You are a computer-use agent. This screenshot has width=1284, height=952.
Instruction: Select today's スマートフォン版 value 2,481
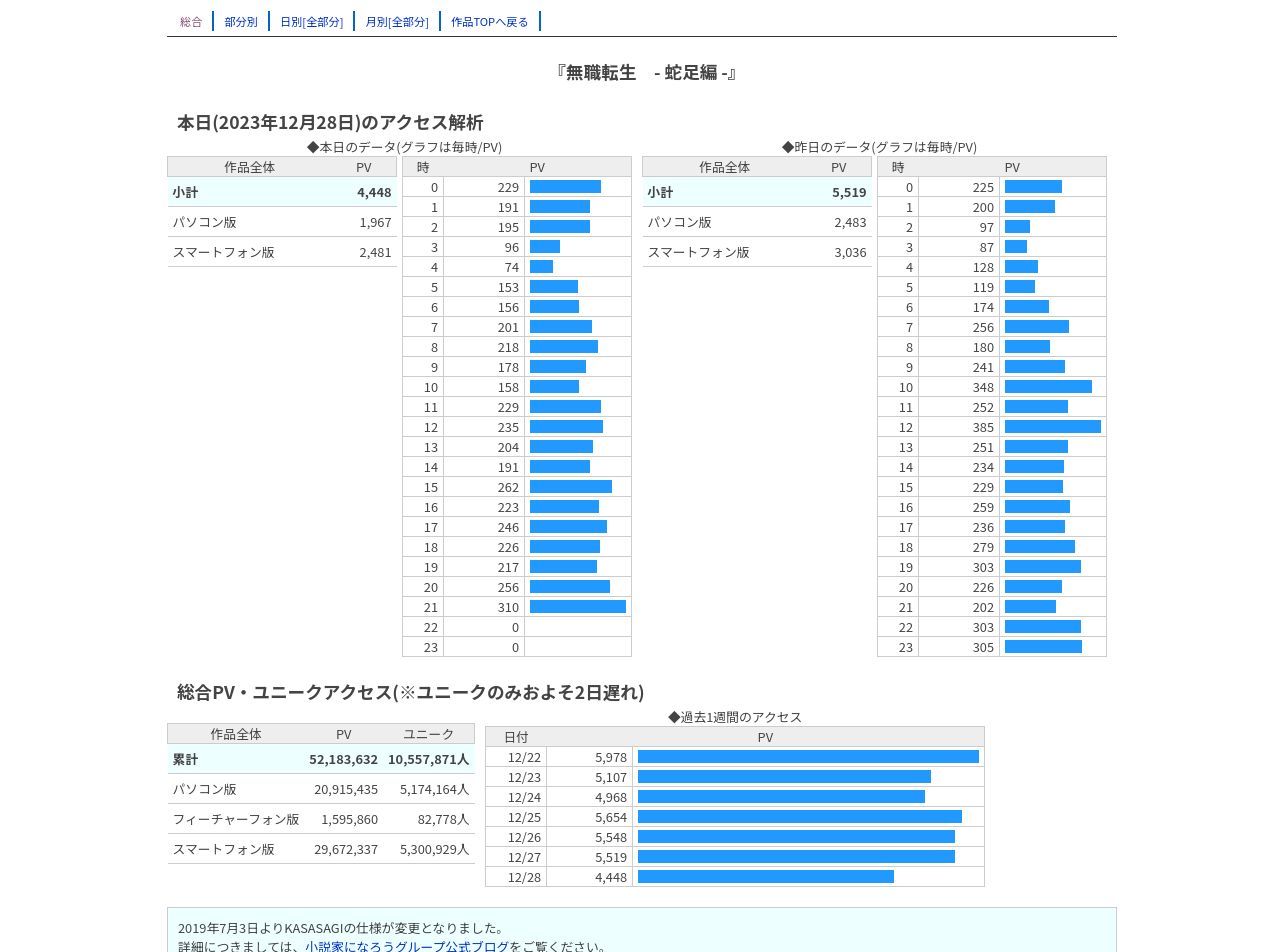pyautogui.click(x=375, y=252)
